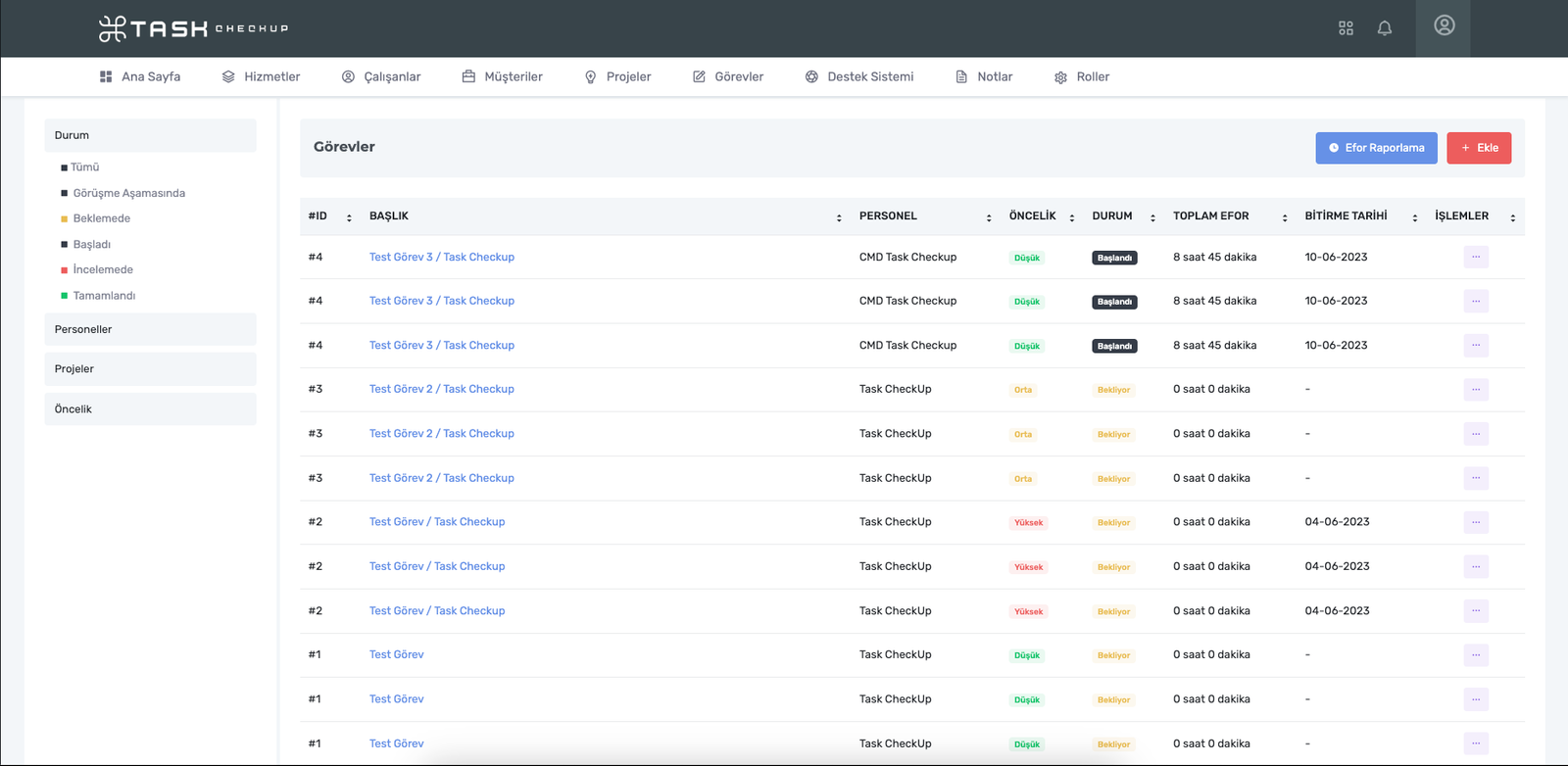
Task: Sort table by BAŞLIK column arrows
Action: coord(839,217)
